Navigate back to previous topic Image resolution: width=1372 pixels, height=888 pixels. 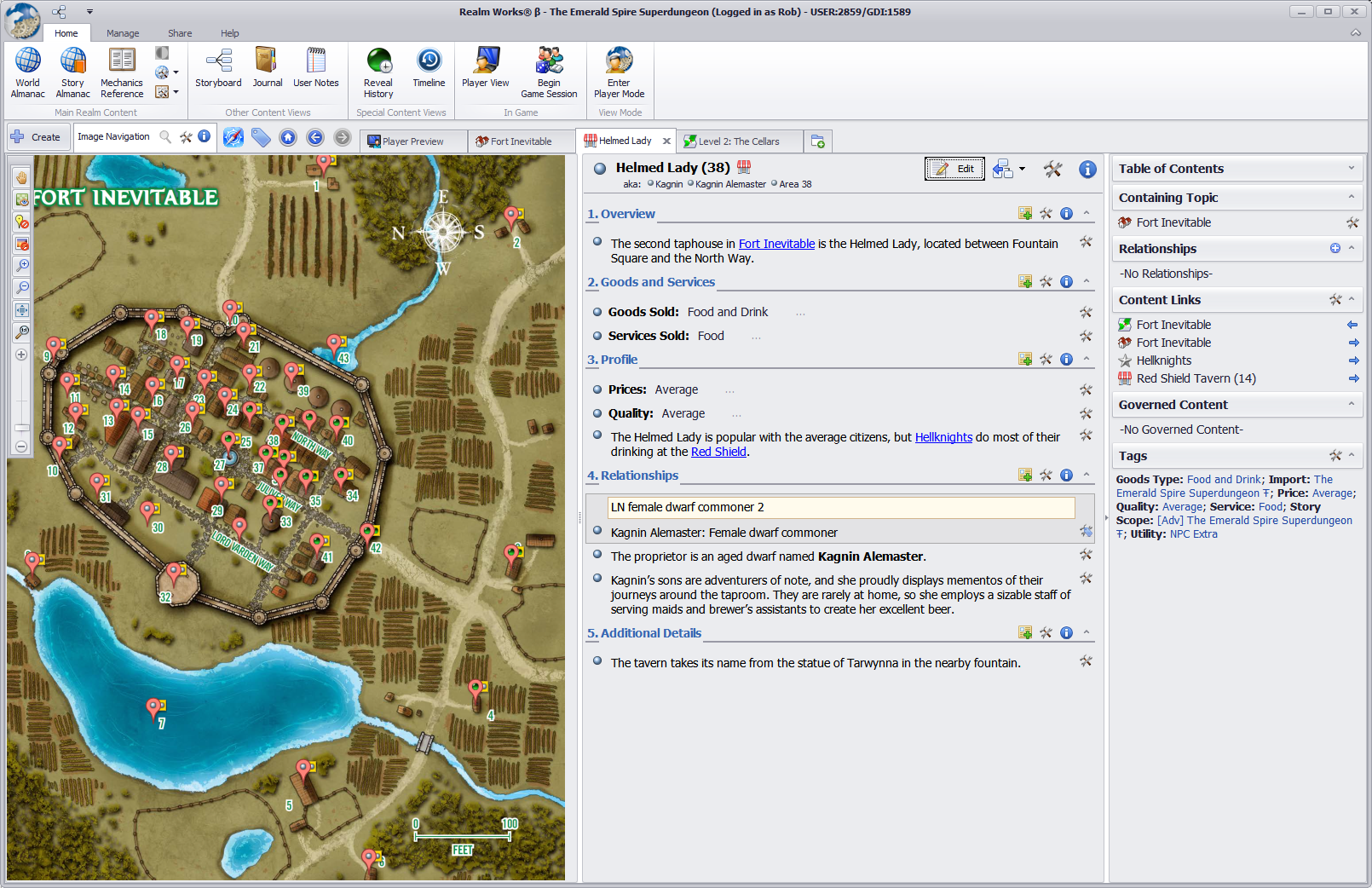coord(315,137)
